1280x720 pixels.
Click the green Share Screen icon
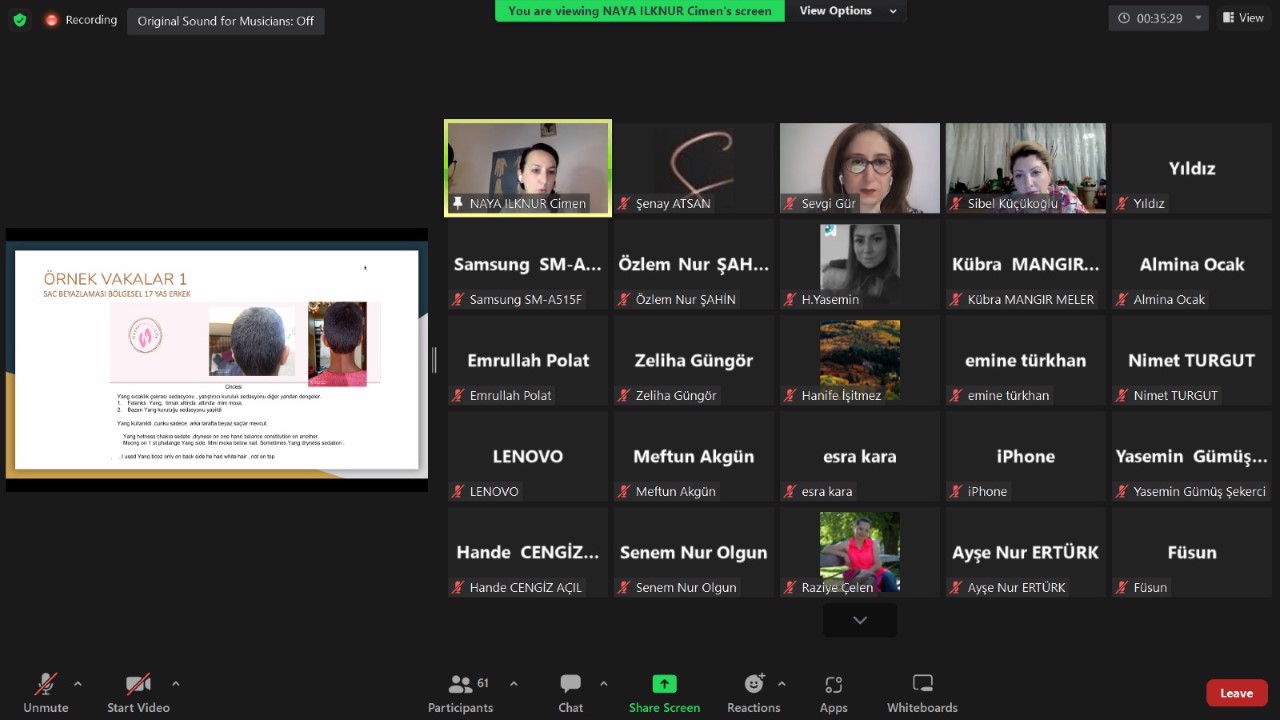(x=664, y=684)
